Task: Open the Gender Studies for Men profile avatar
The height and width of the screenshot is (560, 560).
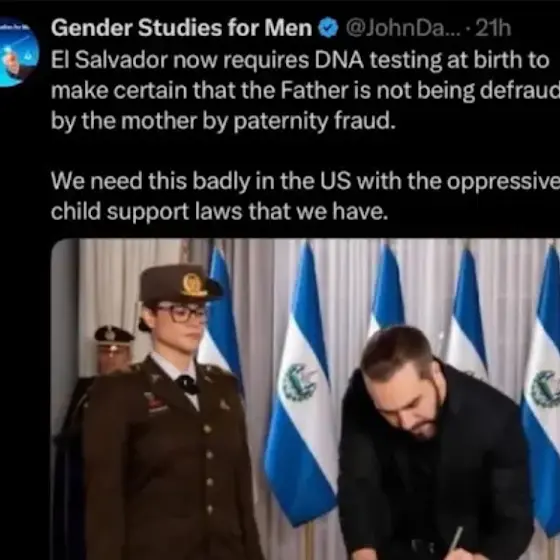Action: (x=18, y=52)
